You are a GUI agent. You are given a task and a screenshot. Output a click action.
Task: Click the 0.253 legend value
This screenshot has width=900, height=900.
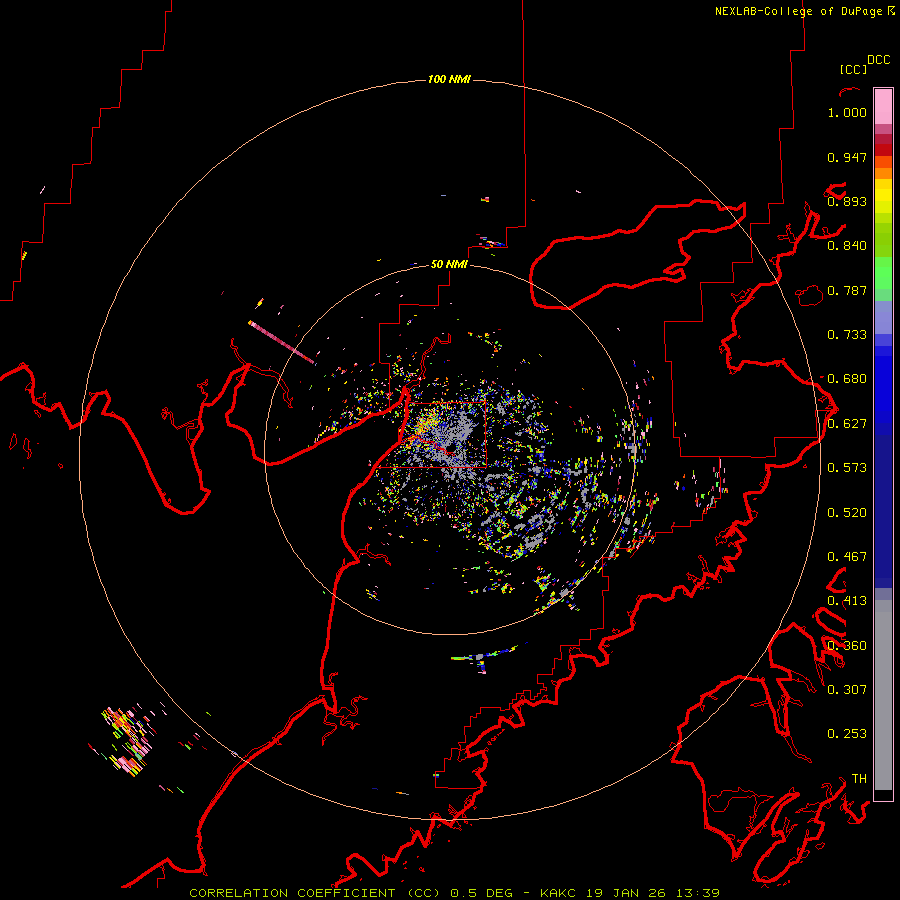pos(847,734)
